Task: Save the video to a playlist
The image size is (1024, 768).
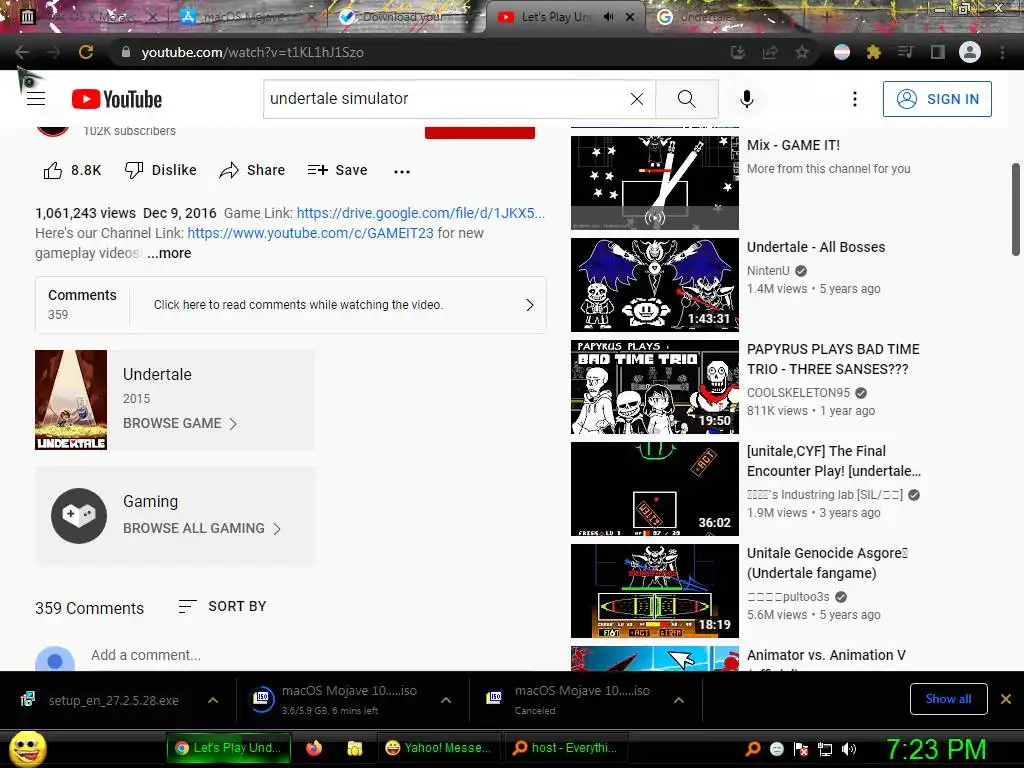Action: (338, 170)
